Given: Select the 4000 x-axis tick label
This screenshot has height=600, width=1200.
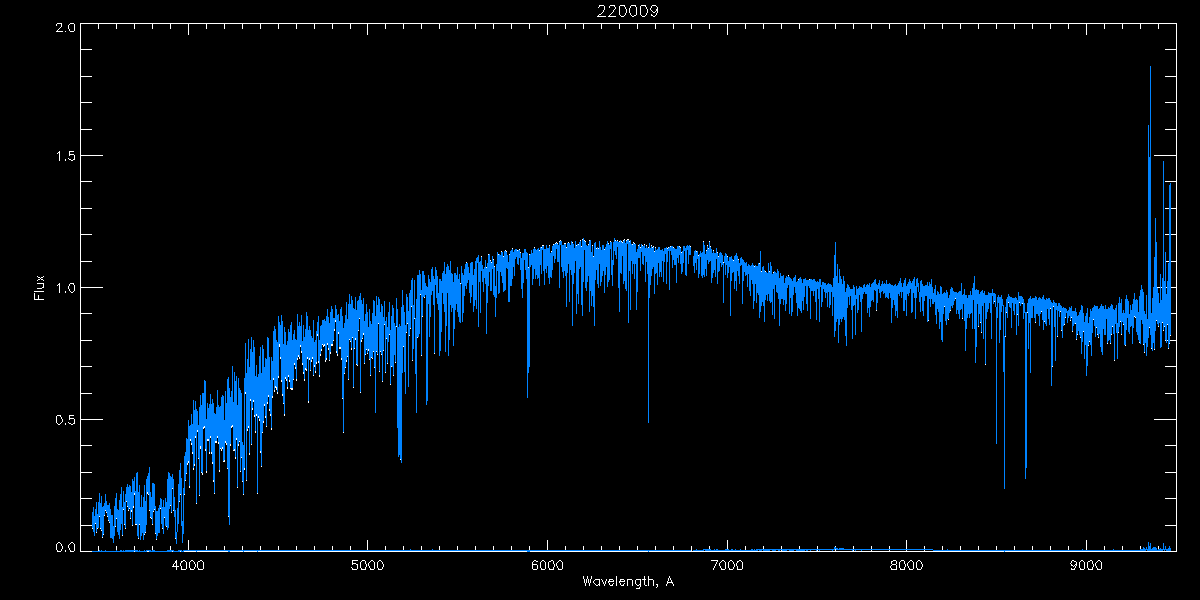Looking at the screenshot, I should click(188, 564).
